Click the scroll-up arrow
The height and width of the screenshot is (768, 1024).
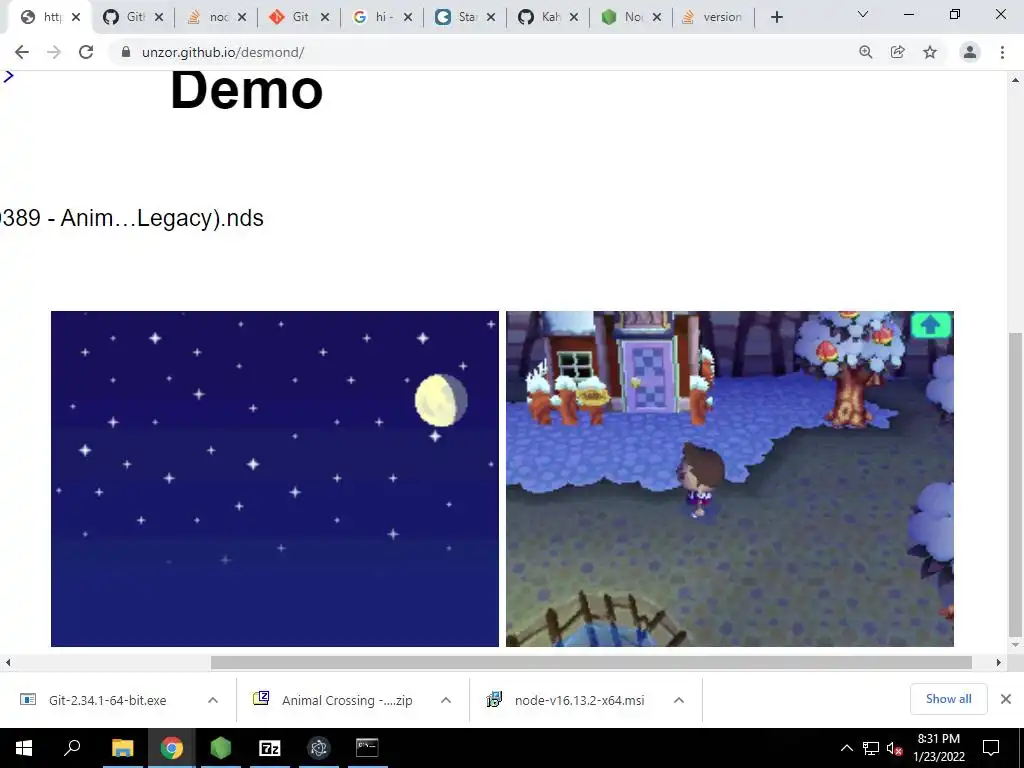tap(1015, 80)
